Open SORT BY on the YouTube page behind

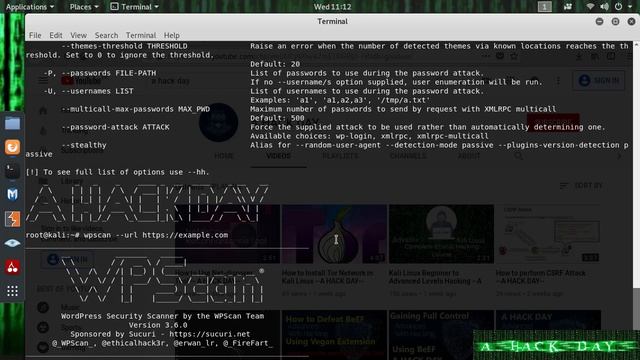pyautogui.click(x=582, y=185)
